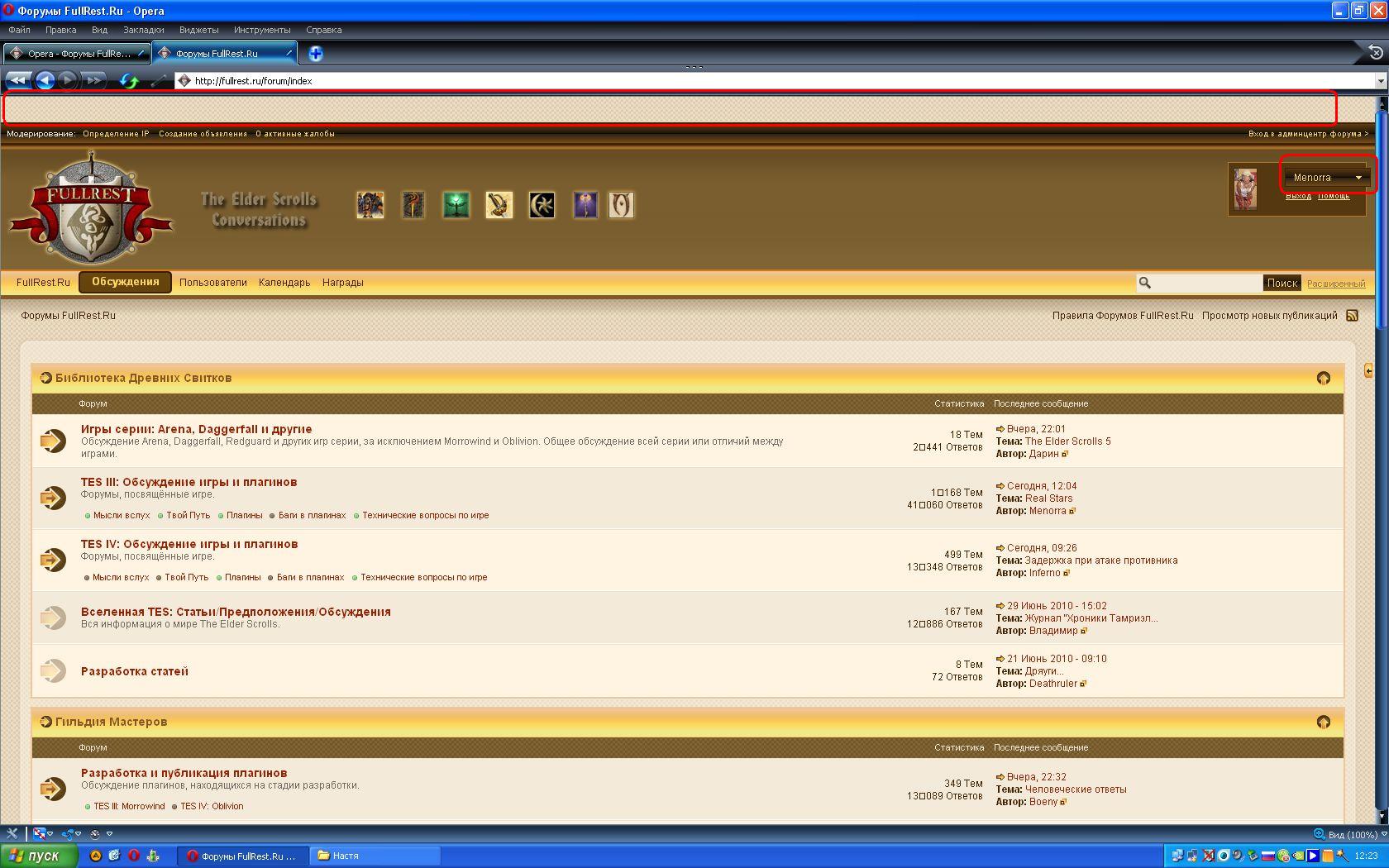Viewport: 1389px width, 868px height.
Task: Open the Инструменты menu
Action: [261, 30]
